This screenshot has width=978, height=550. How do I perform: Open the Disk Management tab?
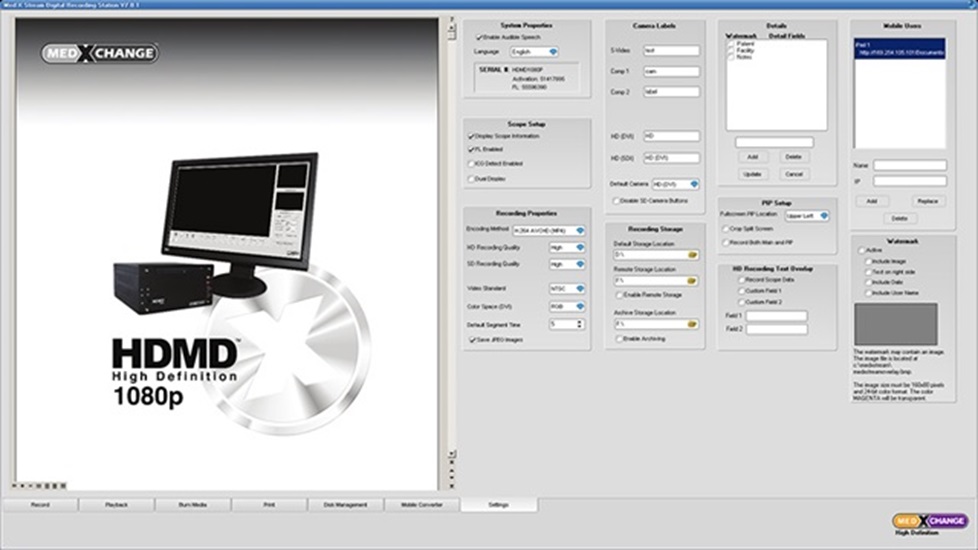coord(346,504)
